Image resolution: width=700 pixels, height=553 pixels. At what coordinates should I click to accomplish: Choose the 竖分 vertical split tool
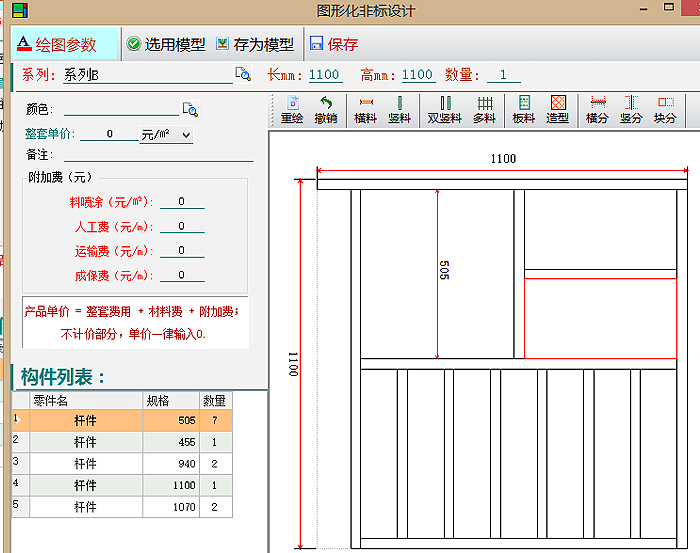coord(631,110)
